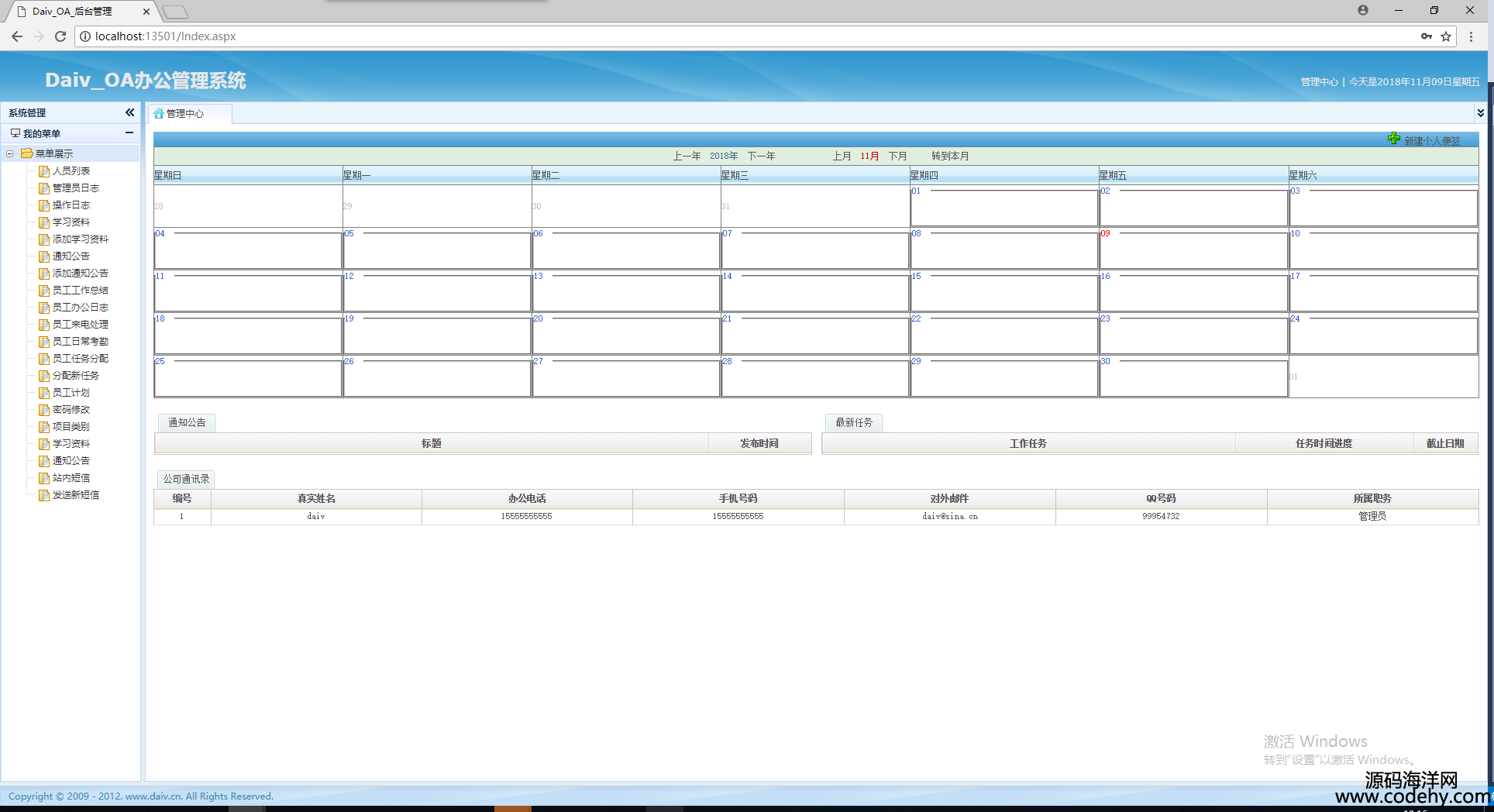
Task: Collapse the left sidebar with double-chevron icon
Action: (129, 112)
